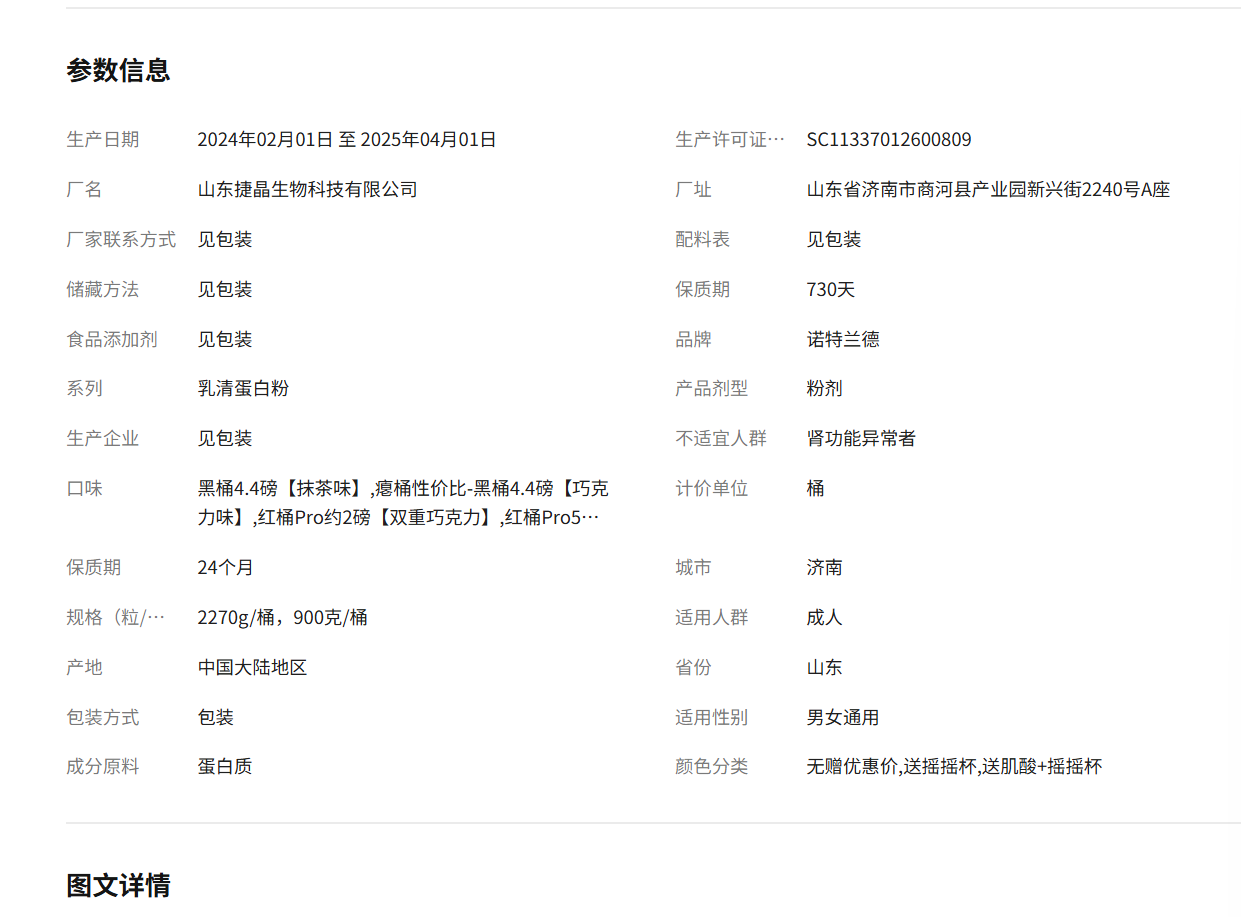Click the 厂家联系方式 label
1241x917 pixels.
[x=121, y=240]
